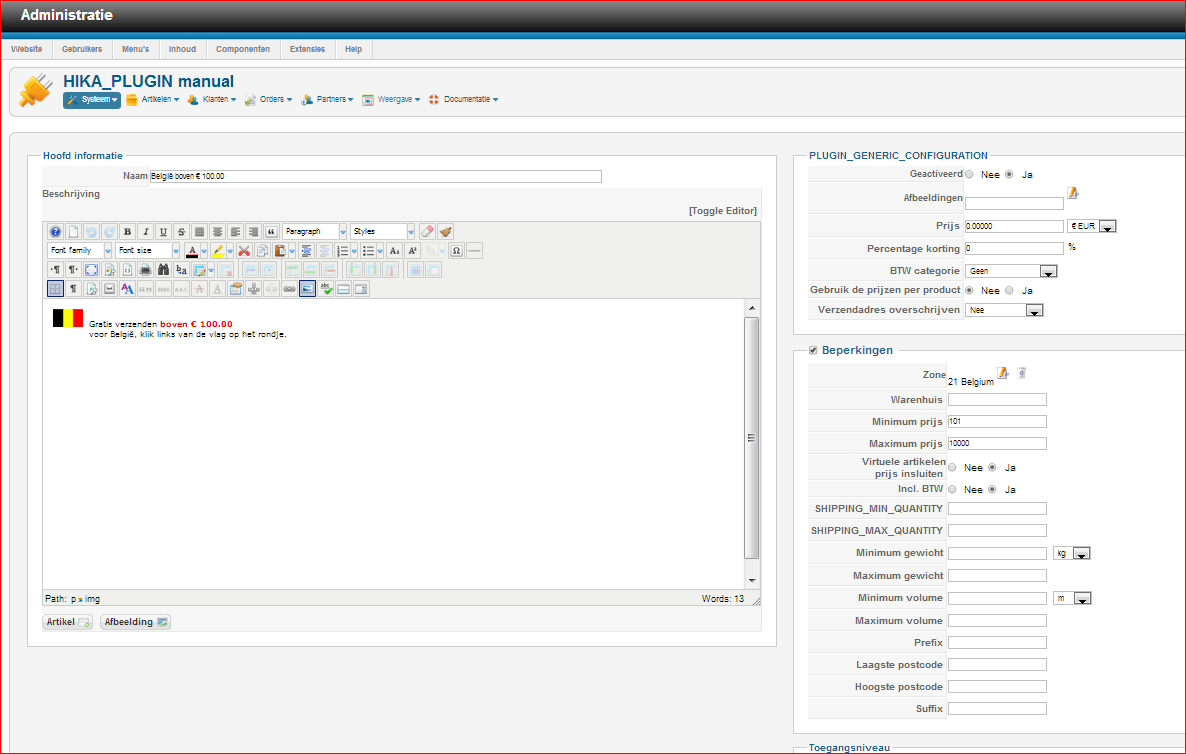Uncheck the Beperkingen checkbox
The image size is (1186, 754).
coord(813,350)
